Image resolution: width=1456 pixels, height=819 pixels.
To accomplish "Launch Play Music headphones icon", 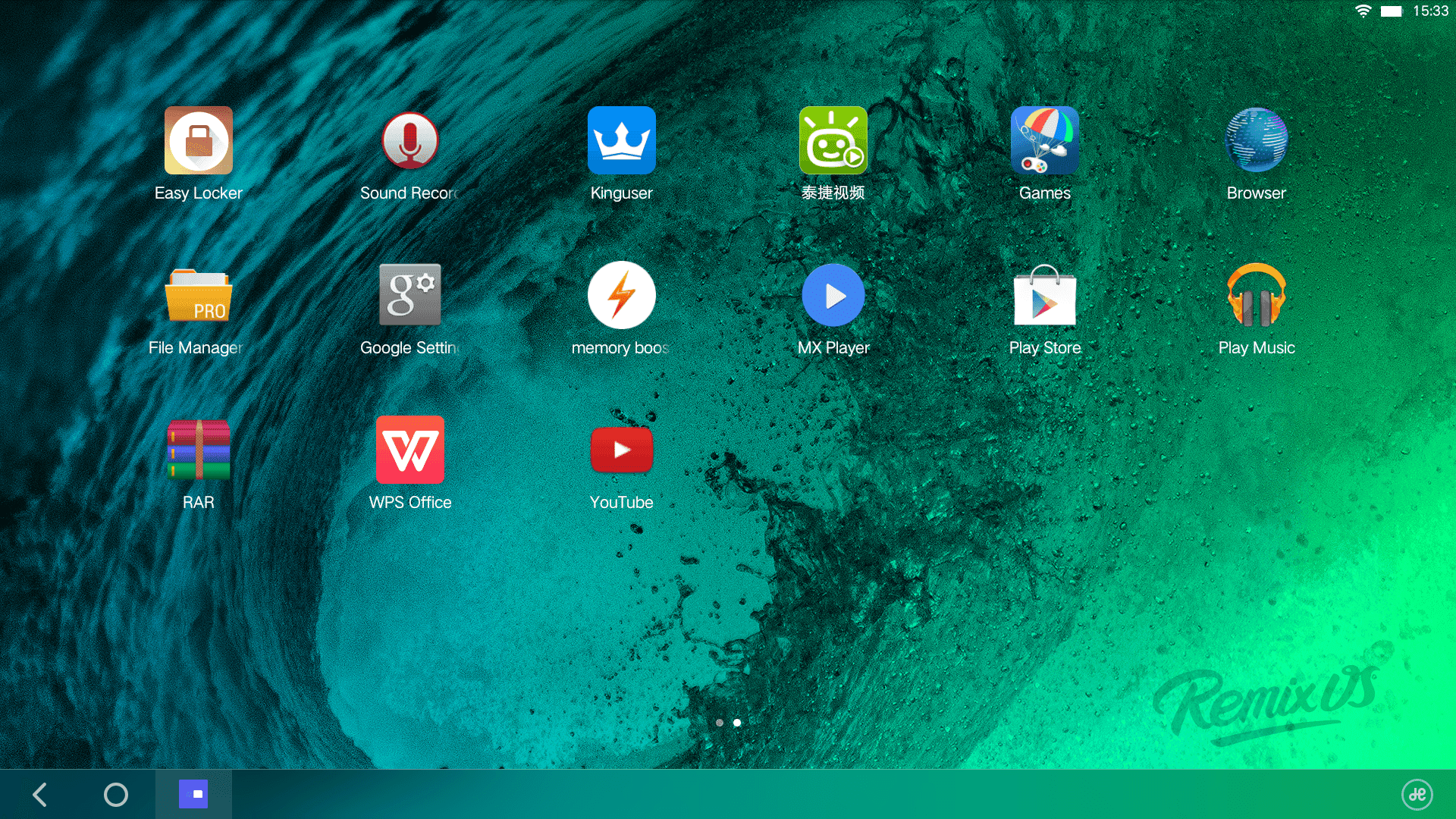I will click(x=1257, y=295).
